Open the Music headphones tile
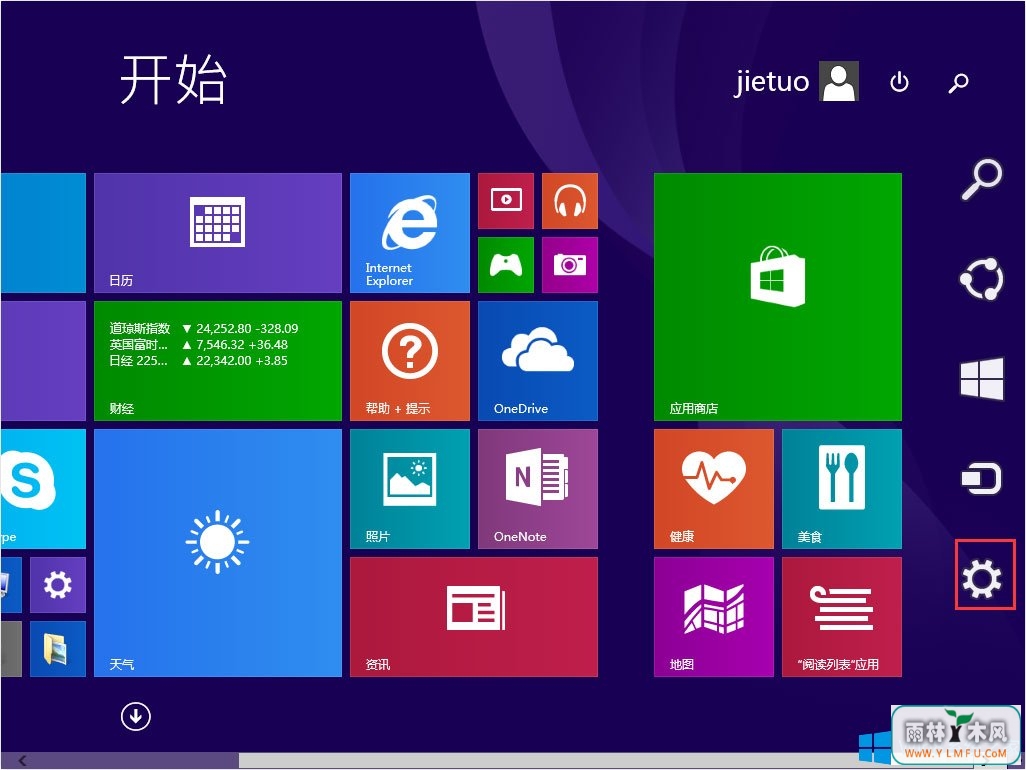Viewport: 1026px width, 770px height. (570, 201)
